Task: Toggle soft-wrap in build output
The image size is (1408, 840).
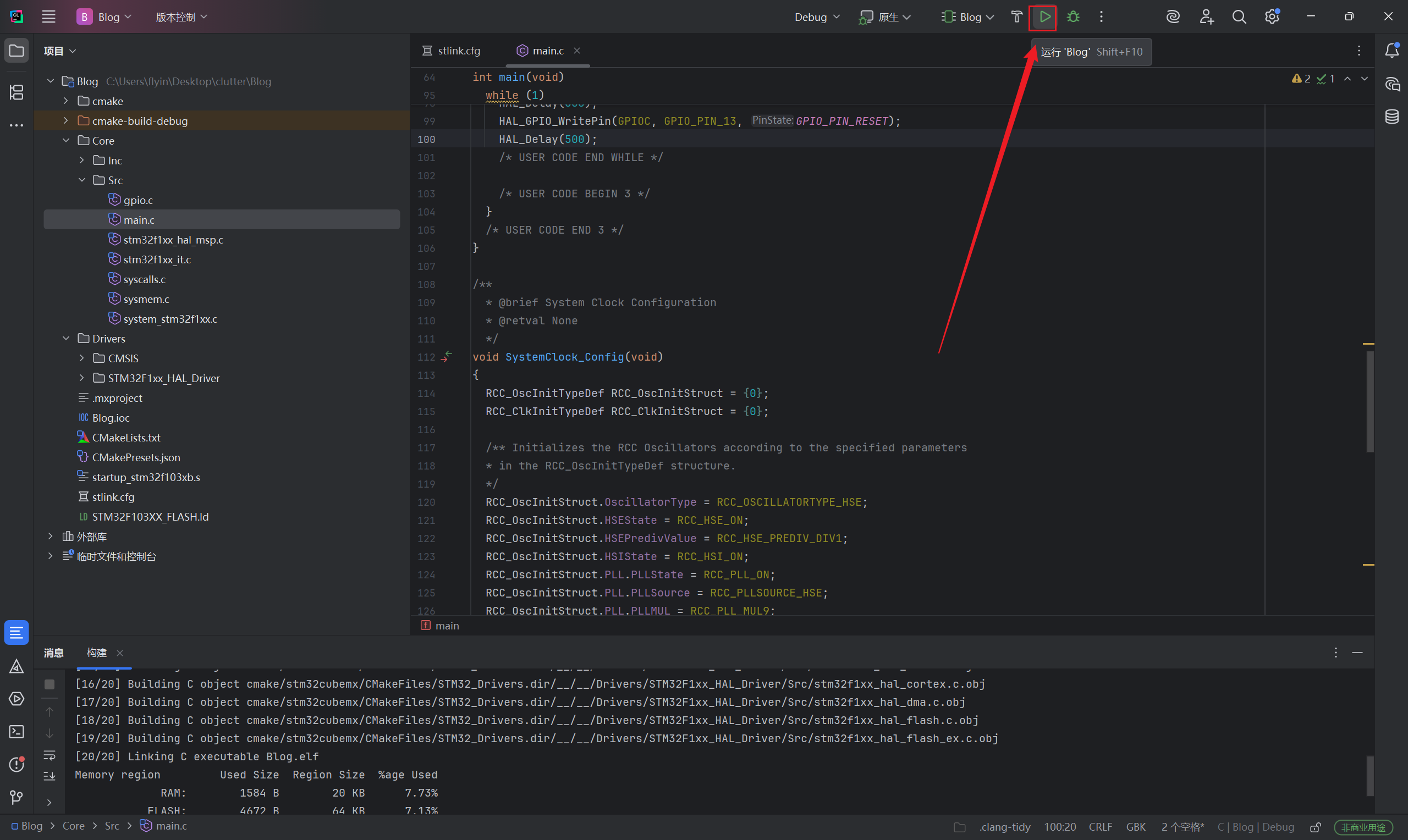Action: click(x=50, y=755)
